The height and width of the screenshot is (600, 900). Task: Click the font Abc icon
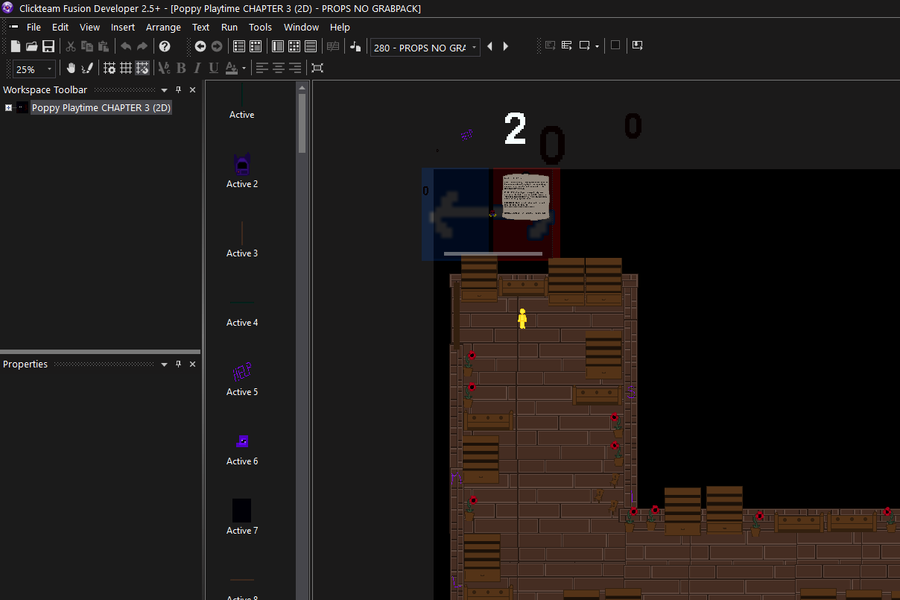164,68
